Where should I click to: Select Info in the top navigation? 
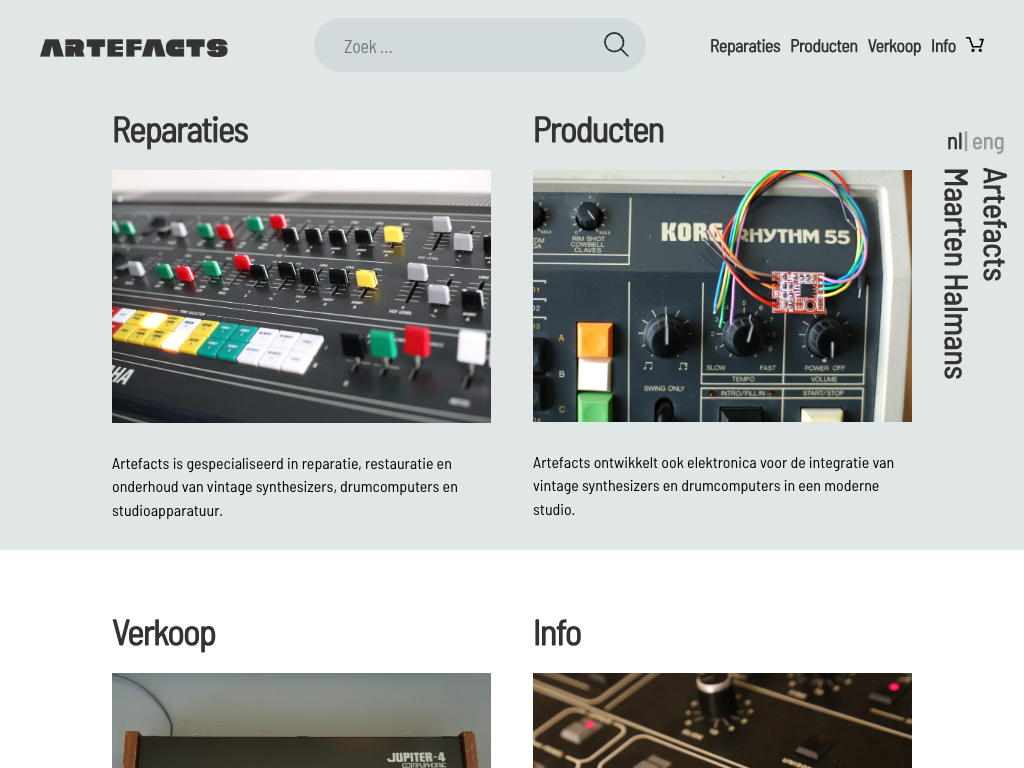943,46
